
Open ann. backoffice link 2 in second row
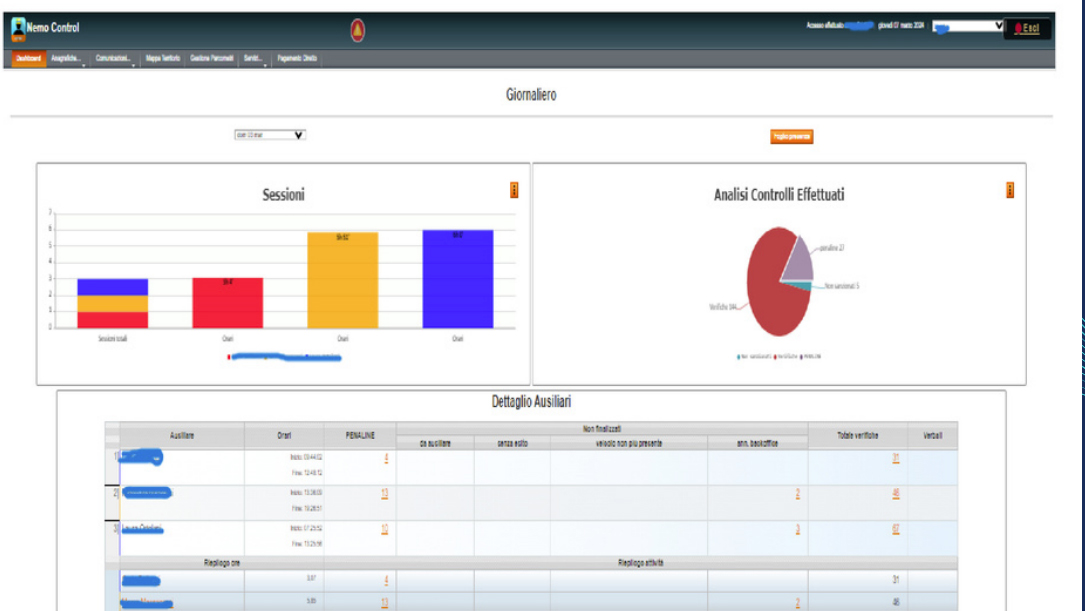(x=798, y=493)
